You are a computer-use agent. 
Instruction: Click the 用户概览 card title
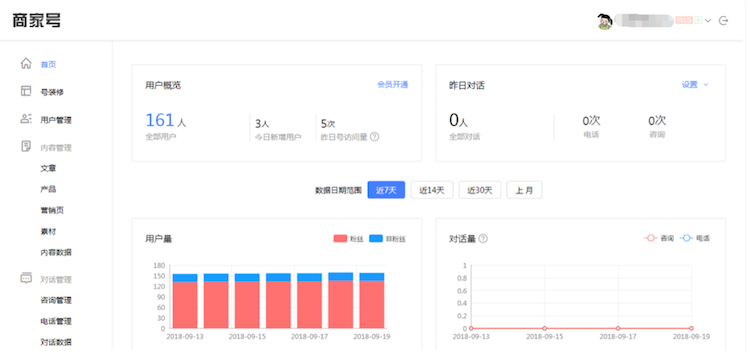163,86
